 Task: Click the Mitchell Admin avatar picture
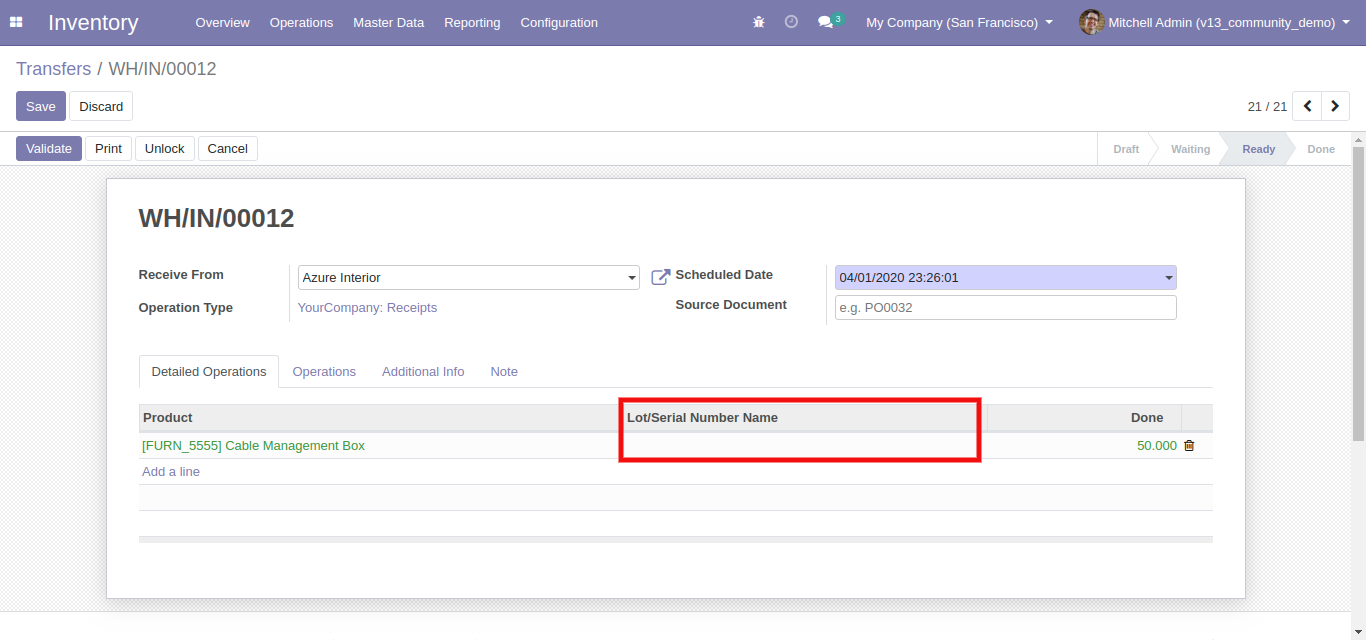(x=1091, y=22)
